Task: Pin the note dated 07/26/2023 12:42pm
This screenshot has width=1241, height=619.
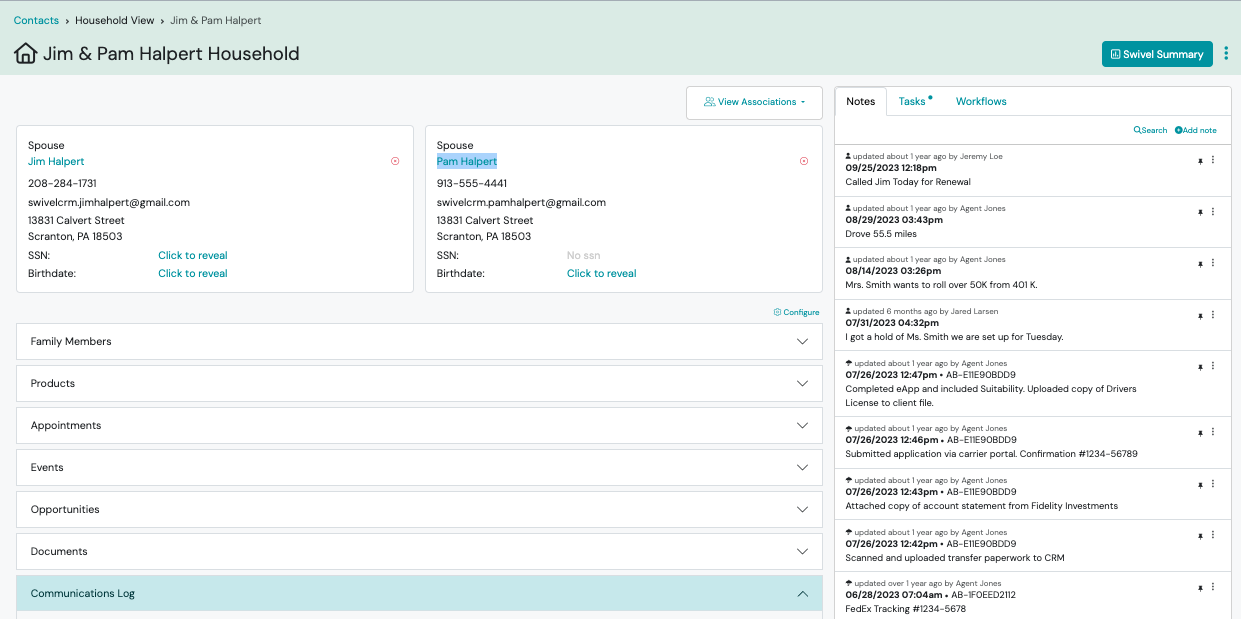Action: point(1200,537)
